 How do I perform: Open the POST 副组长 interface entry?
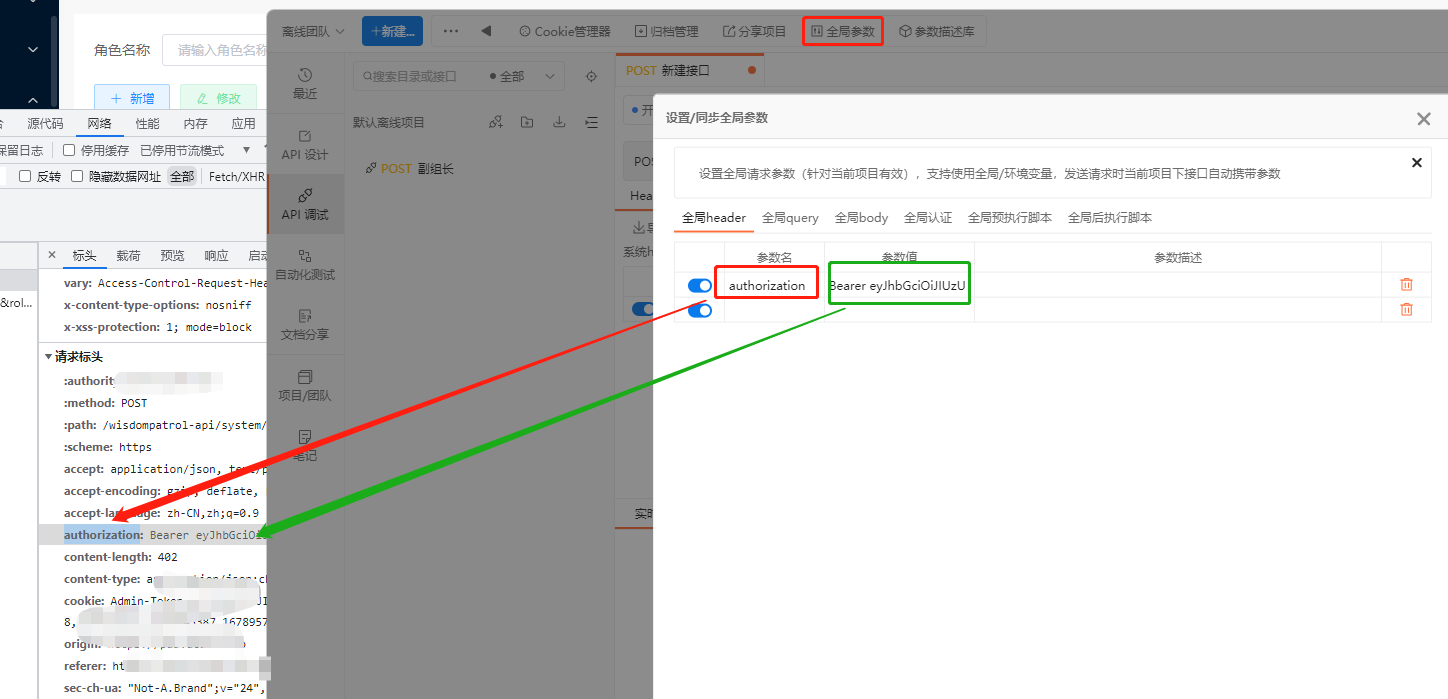410,168
